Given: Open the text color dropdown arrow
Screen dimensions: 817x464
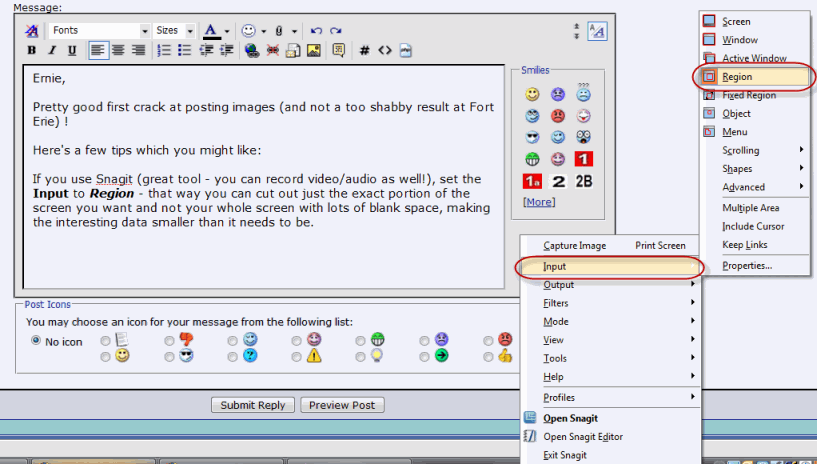Looking at the screenshot, I should [227, 31].
